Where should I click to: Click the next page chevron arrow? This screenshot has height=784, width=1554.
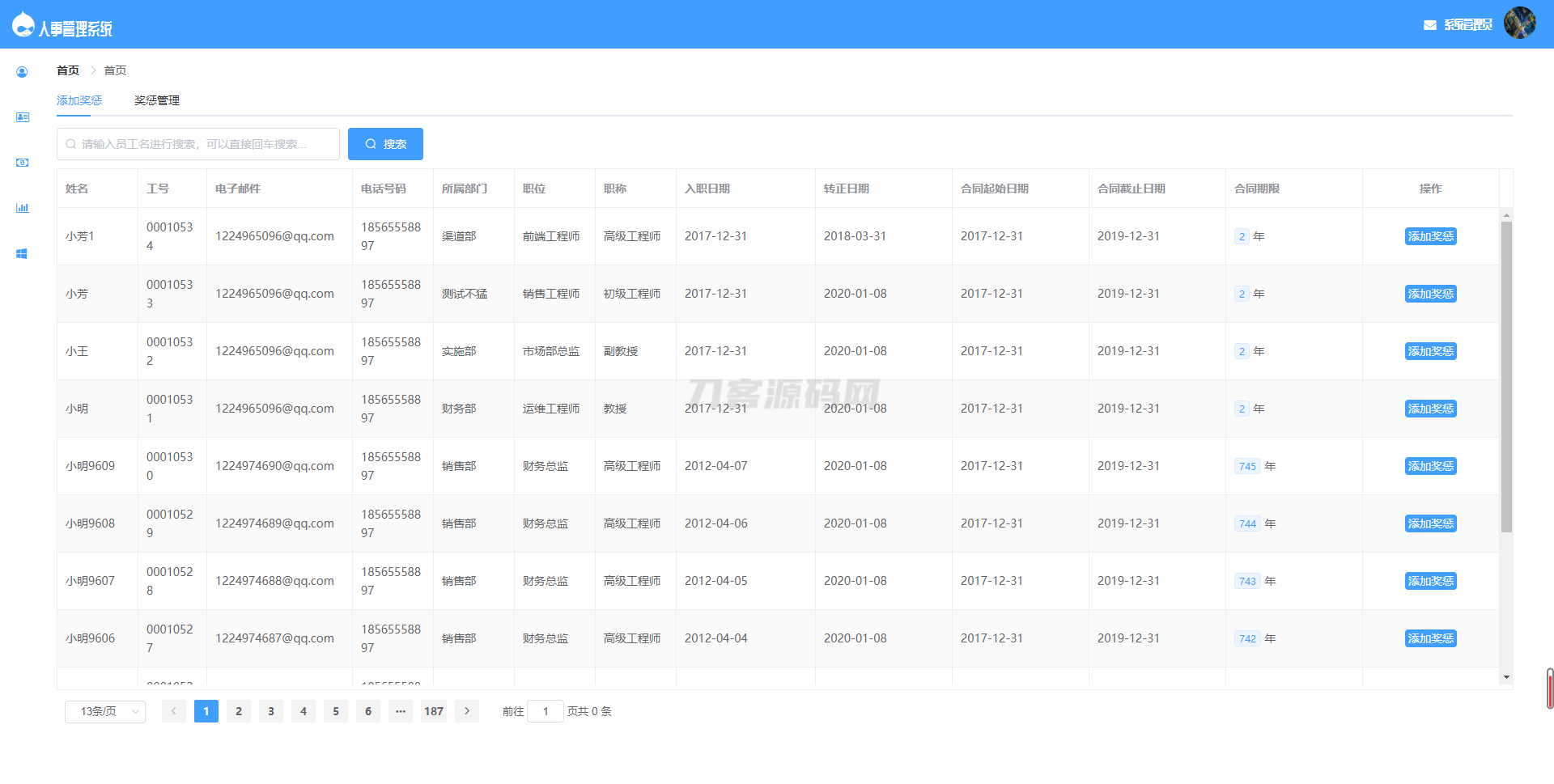(x=467, y=711)
